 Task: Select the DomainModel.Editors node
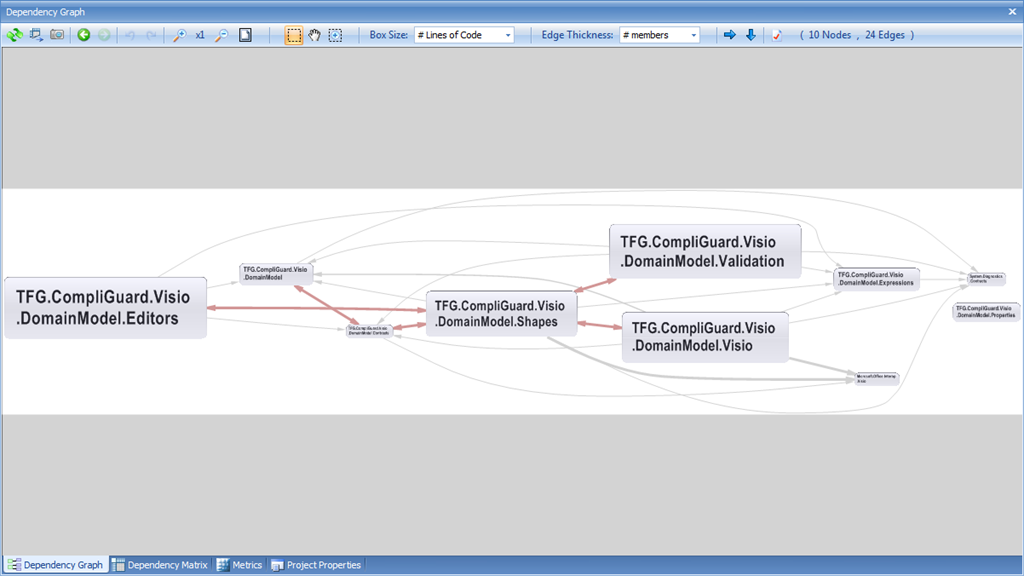pyautogui.click(x=105, y=308)
